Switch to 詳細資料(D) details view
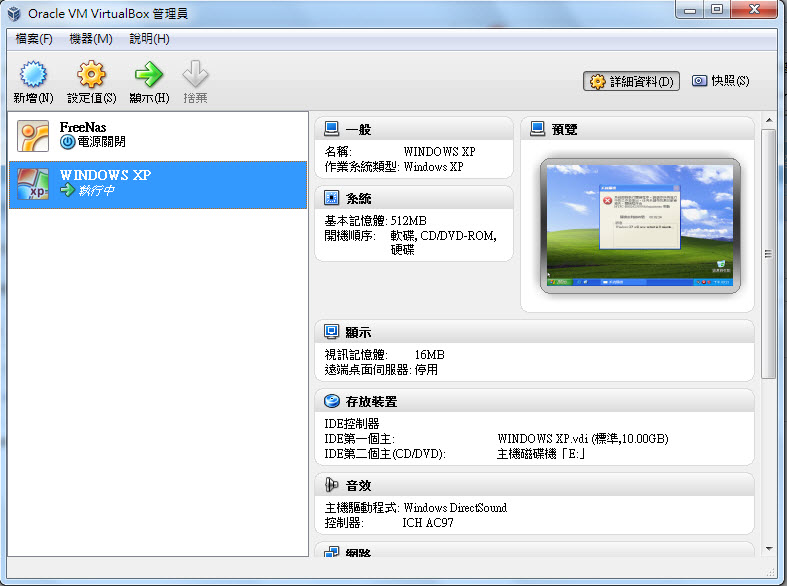787x586 pixels. pyautogui.click(x=631, y=81)
